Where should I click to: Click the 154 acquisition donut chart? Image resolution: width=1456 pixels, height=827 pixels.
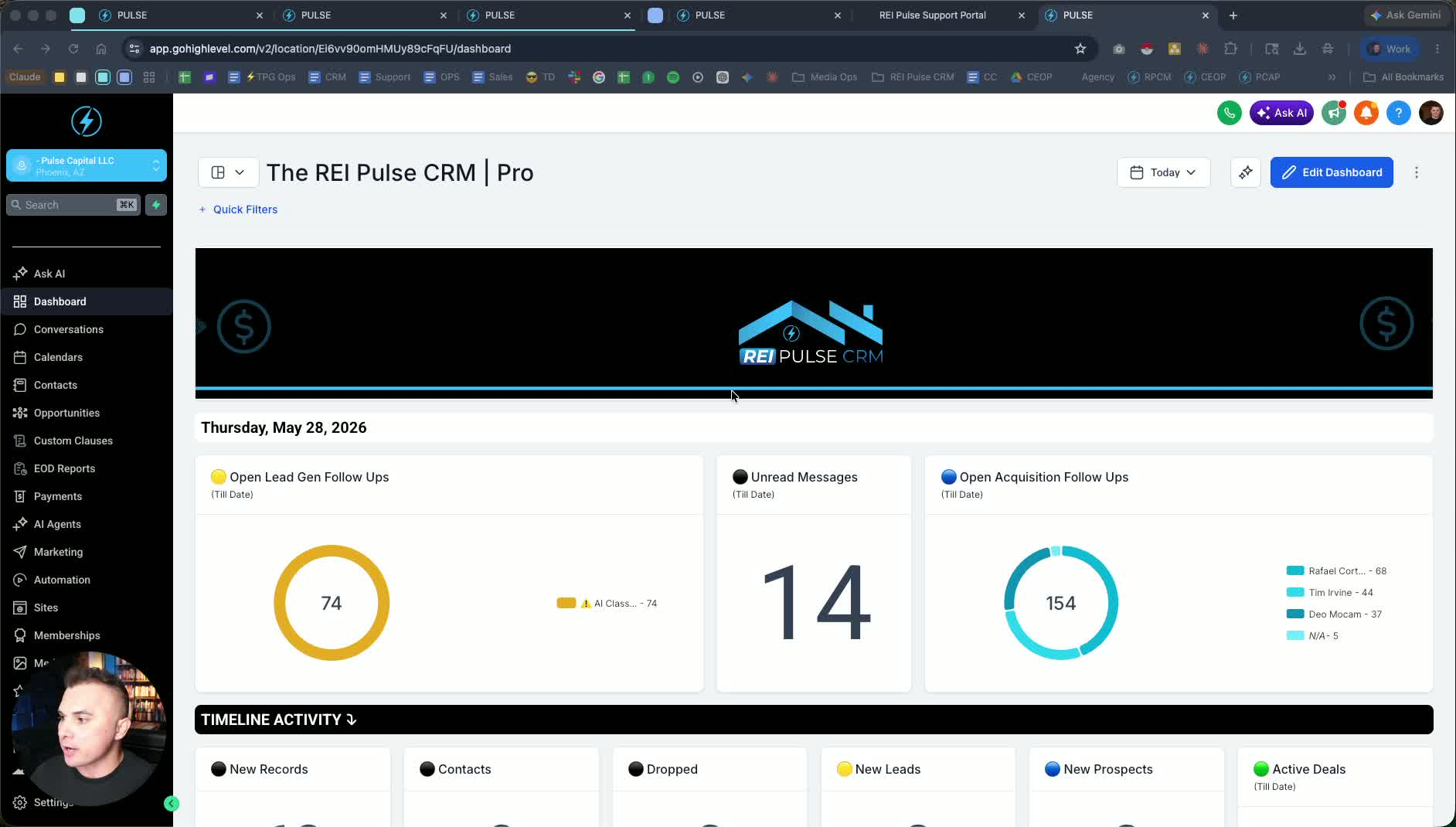coord(1061,603)
